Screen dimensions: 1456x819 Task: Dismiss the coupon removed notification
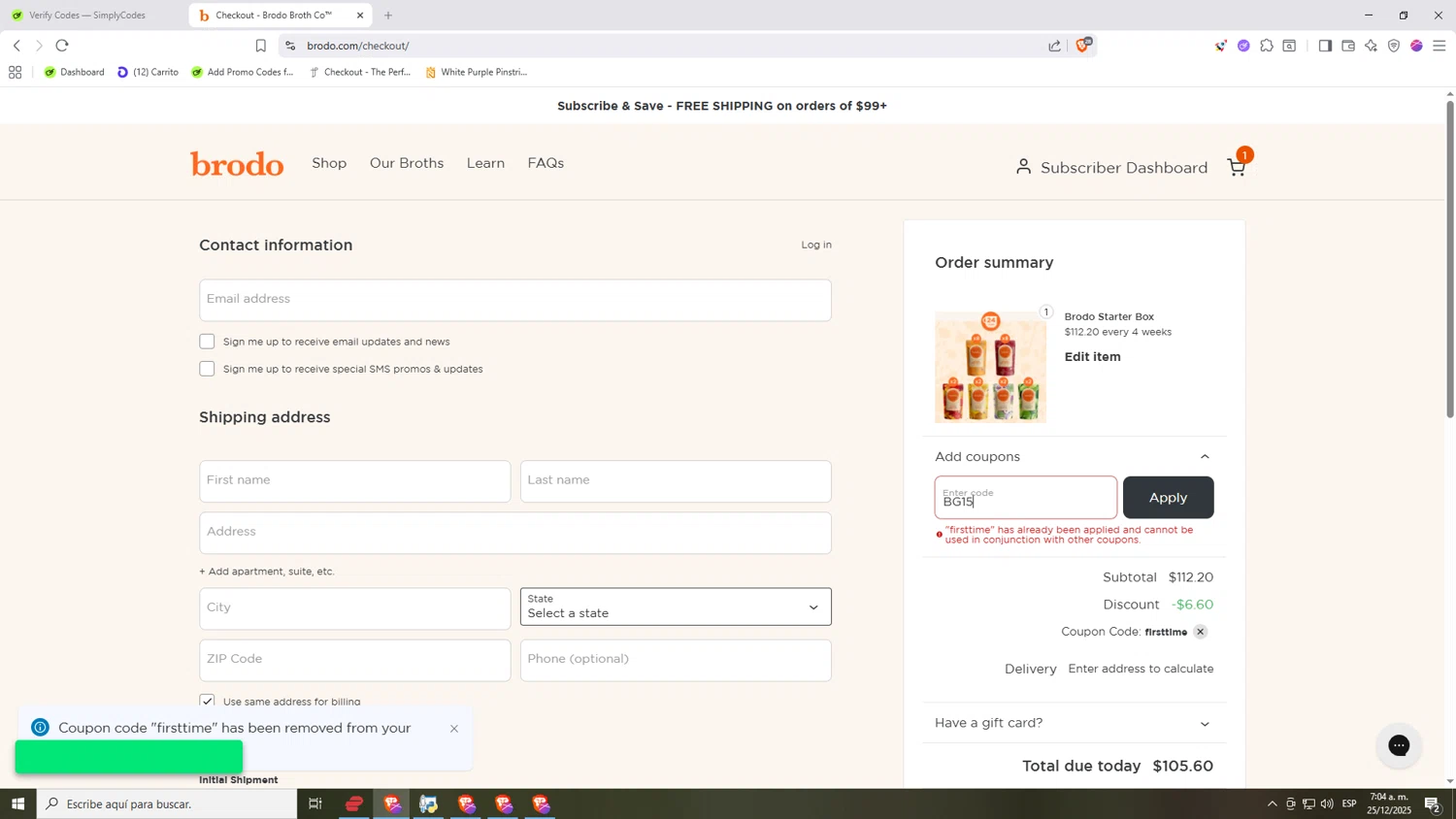pos(454,729)
